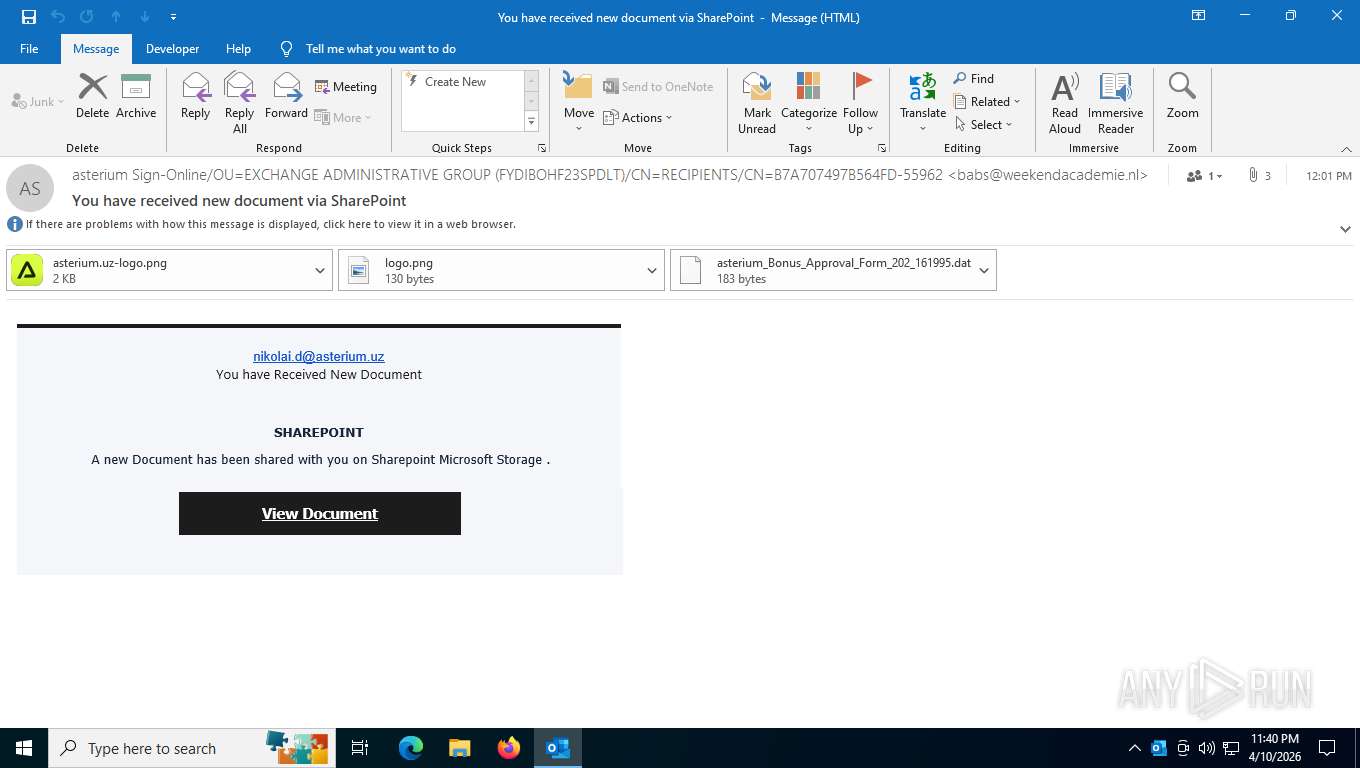Click the Undo arrow in title bar

pyautogui.click(x=58, y=17)
